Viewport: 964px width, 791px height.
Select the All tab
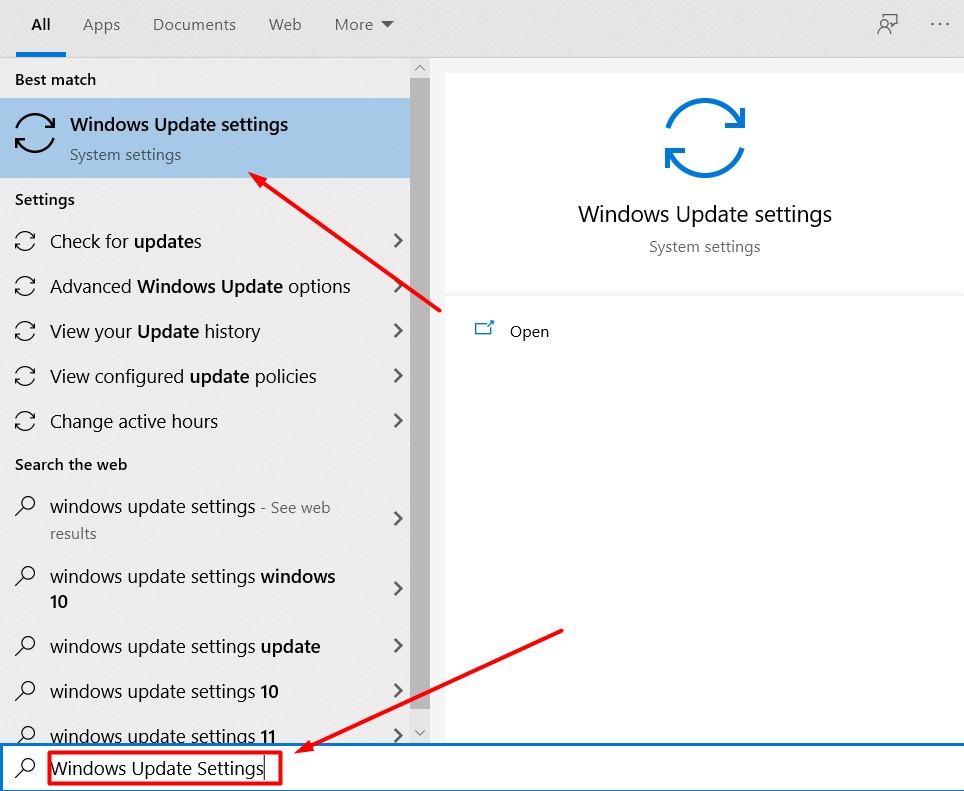tap(41, 25)
